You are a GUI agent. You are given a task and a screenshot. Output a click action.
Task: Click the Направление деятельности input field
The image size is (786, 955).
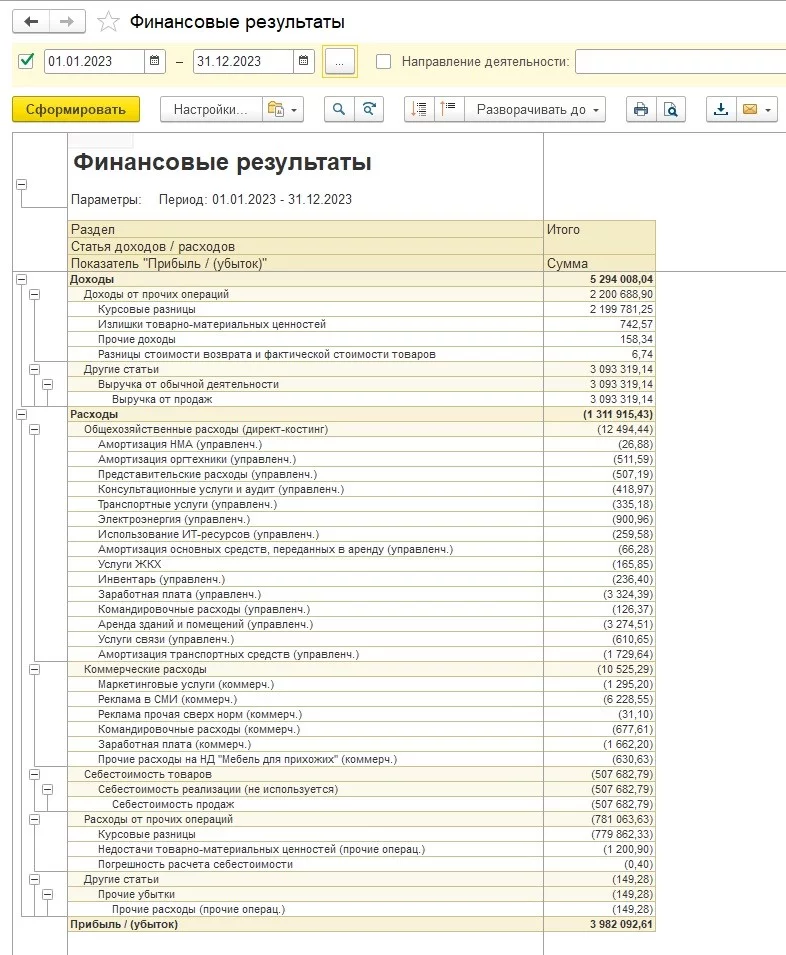click(x=681, y=62)
